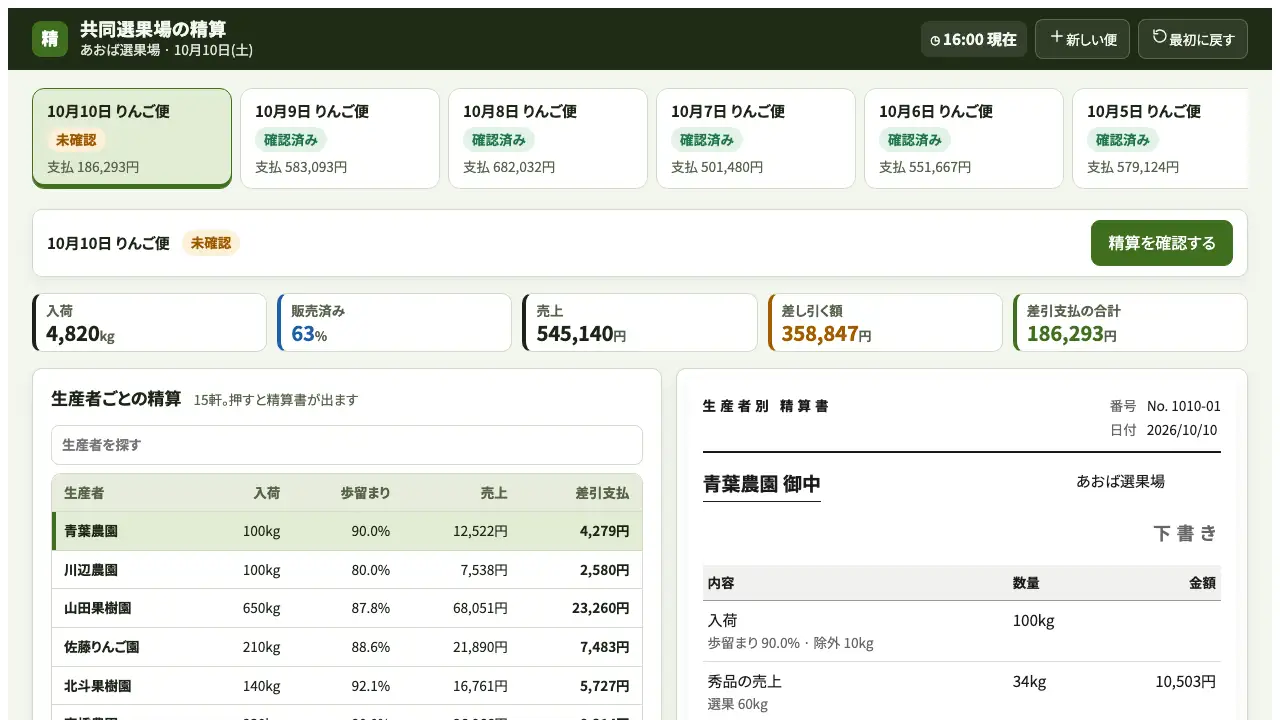The height and width of the screenshot is (720, 1280).
Task: Open the 10月5日 りんご便 card
Action: (x=1160, y=138)
